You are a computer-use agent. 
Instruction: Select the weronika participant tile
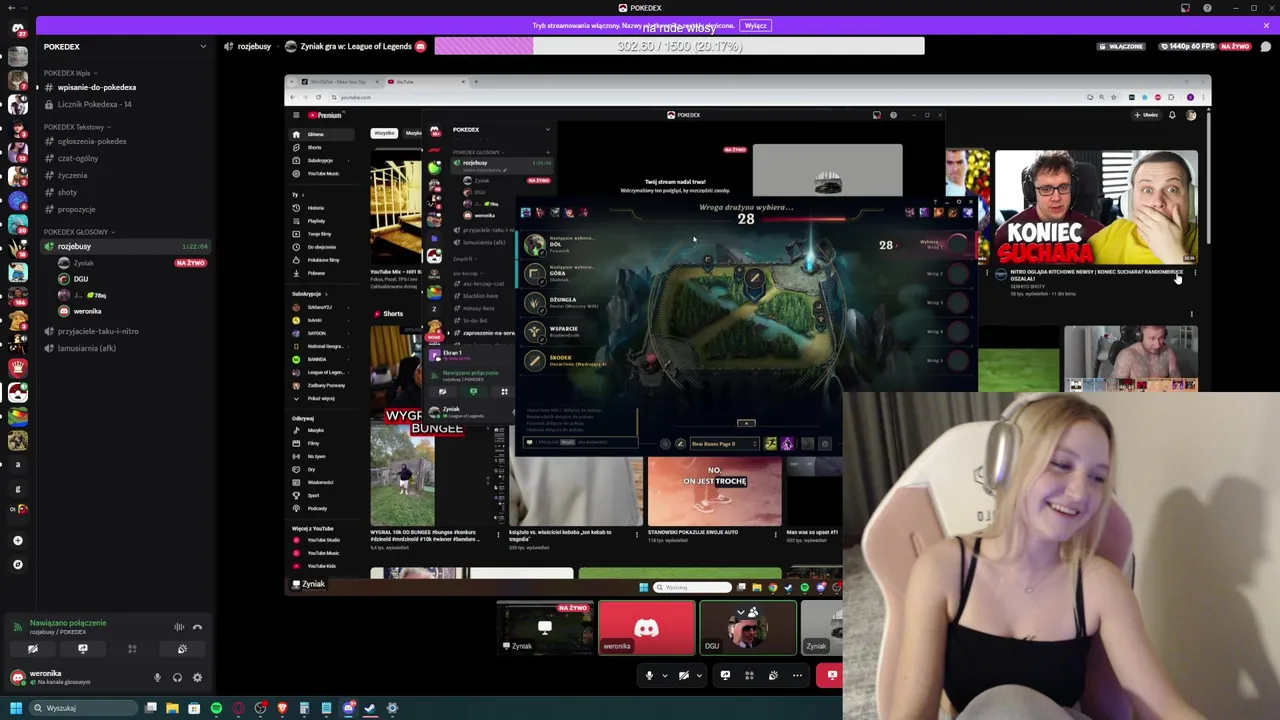(647, 629)
